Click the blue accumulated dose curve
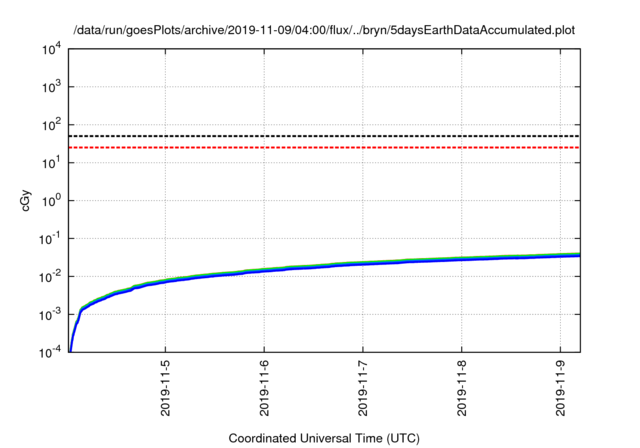Screen dimensions: 640x448 (x=324, y=266)
